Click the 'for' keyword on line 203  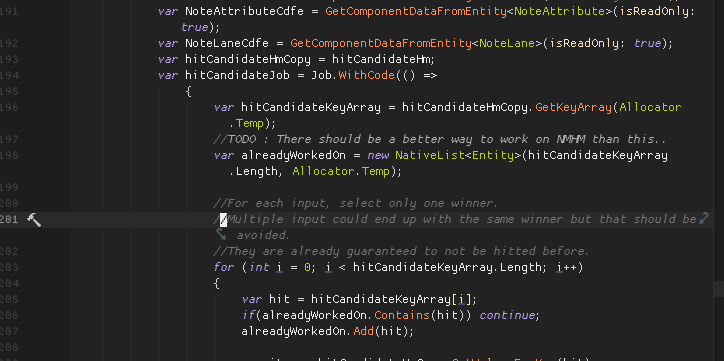224,267
